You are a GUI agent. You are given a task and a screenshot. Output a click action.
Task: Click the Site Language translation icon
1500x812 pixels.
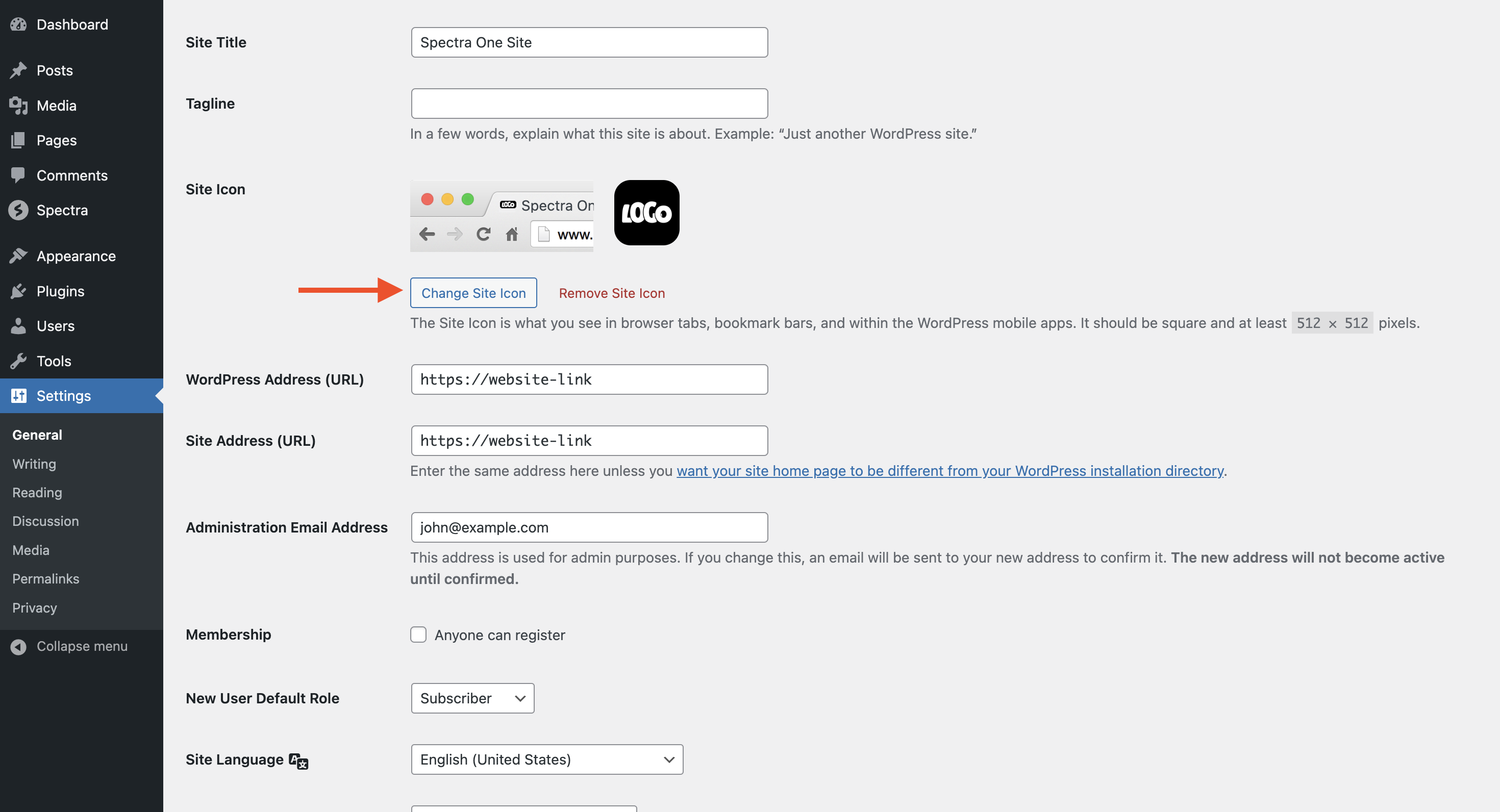click(298, 761)
